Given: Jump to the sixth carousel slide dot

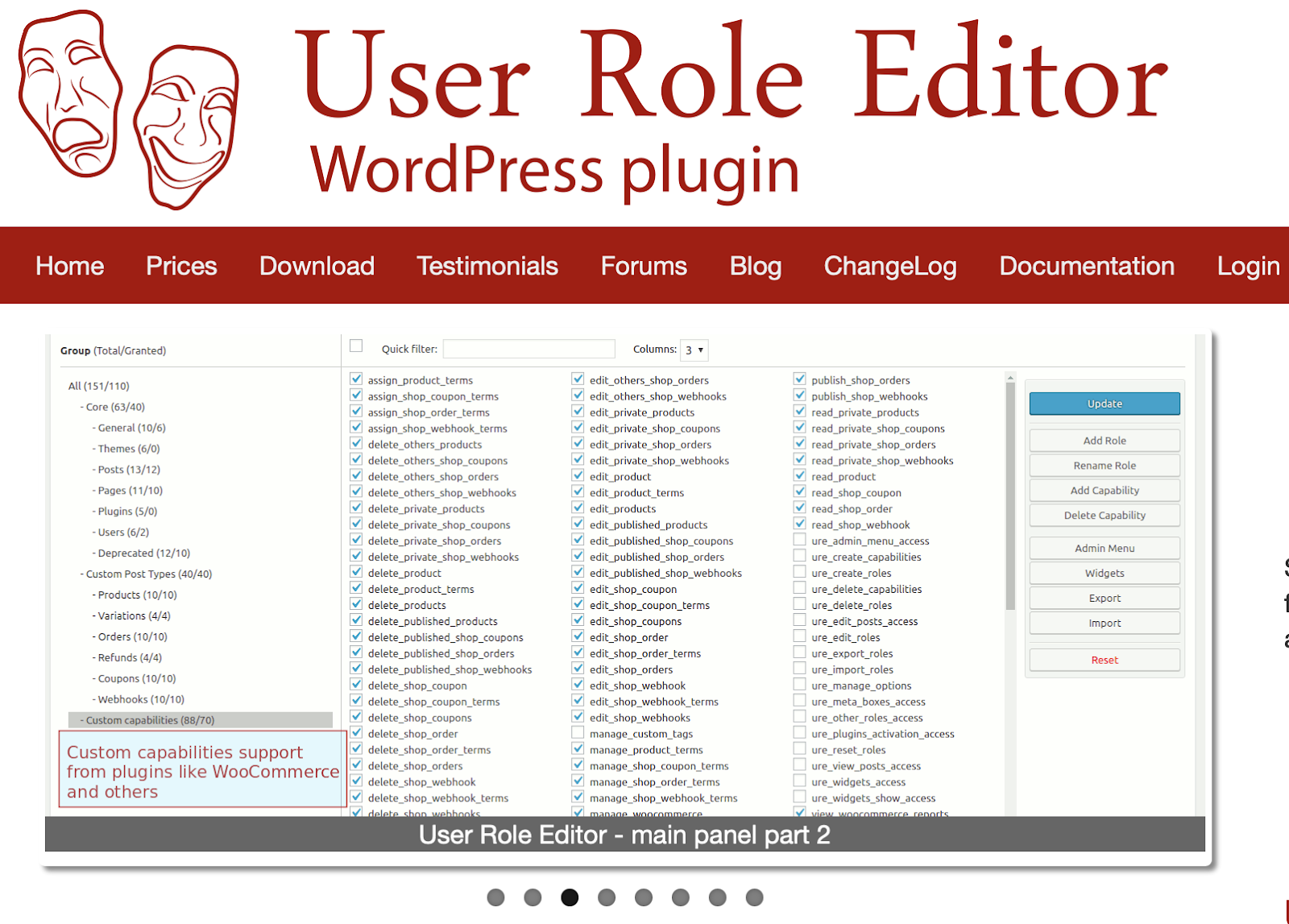Looking at the screenshot, I should [x=681, y=897].
